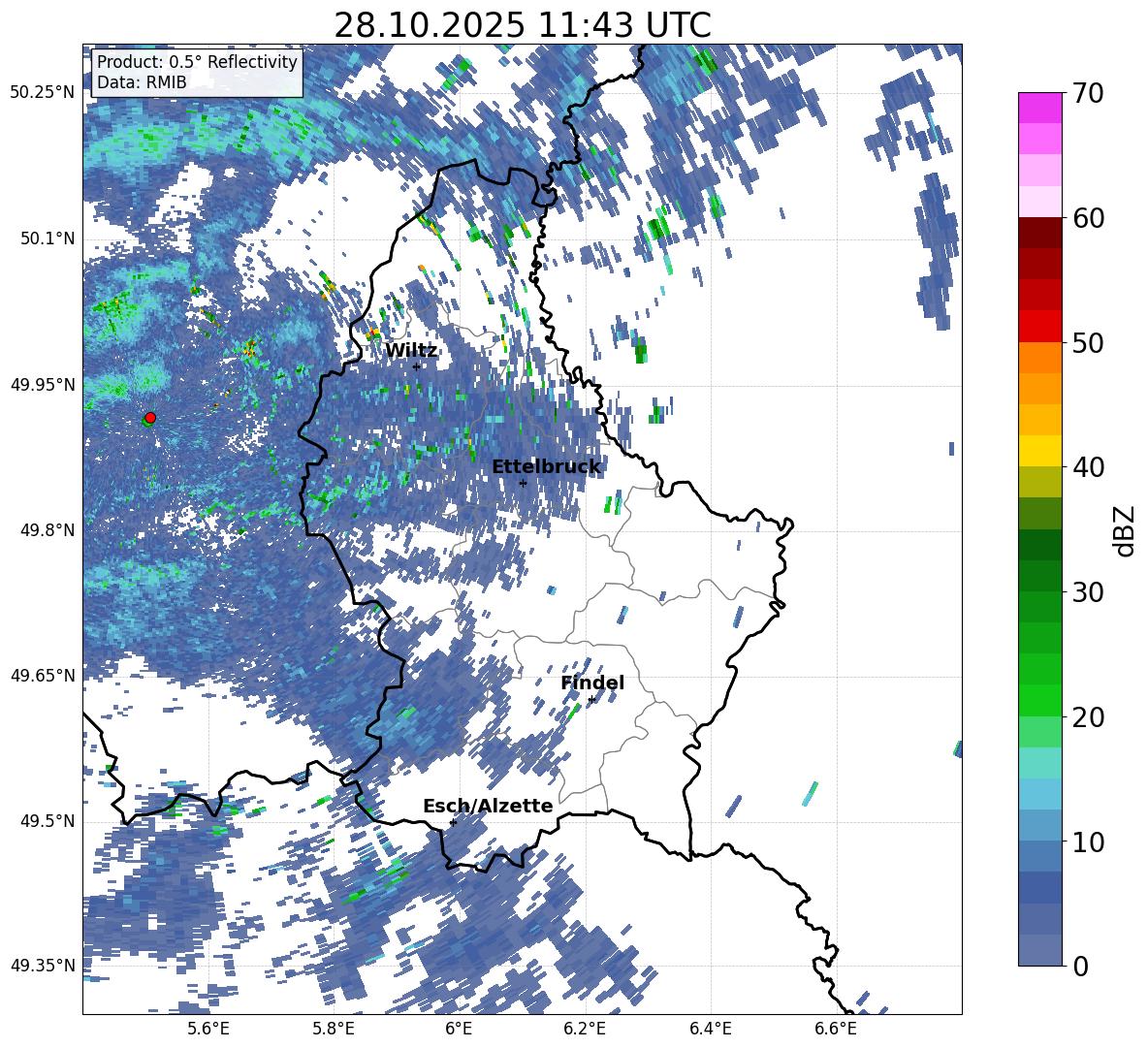This screenshot has width=1148, height=1048.
Task: Click the 40 value on the colorbar
Action: pyautogui.click(x=1088, y=467)
